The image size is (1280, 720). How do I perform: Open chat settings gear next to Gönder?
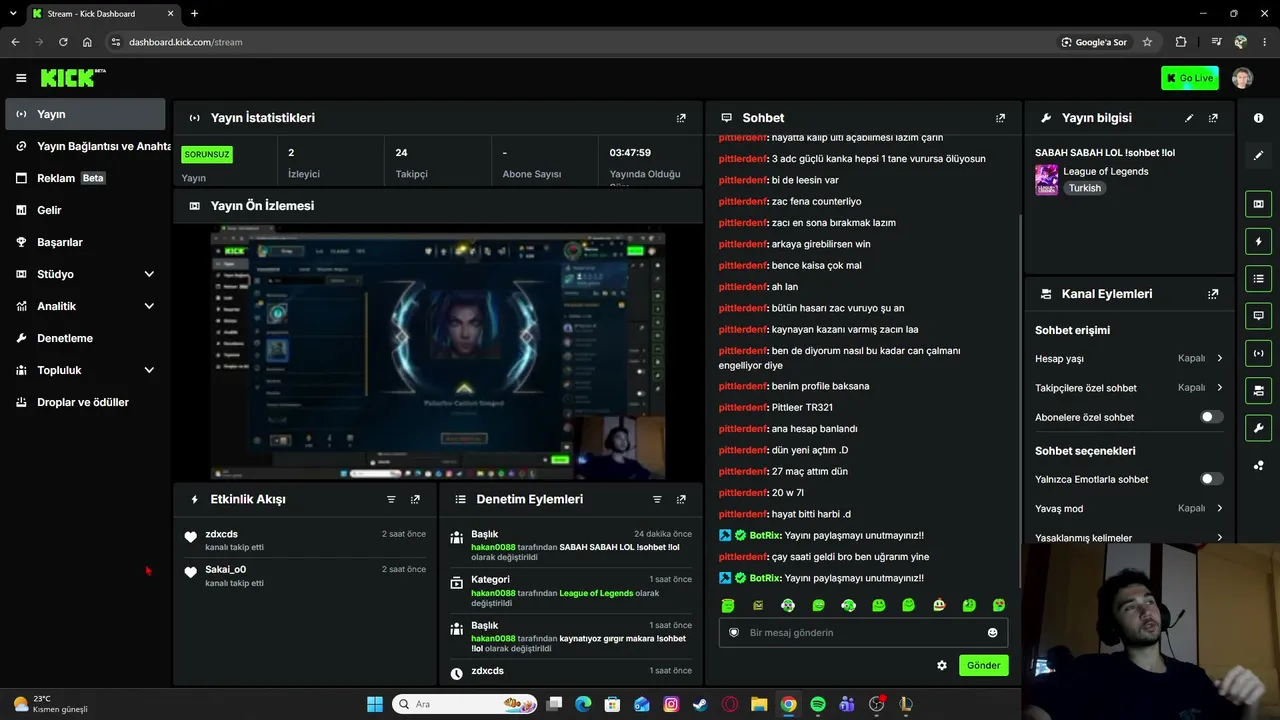point(941,665)
